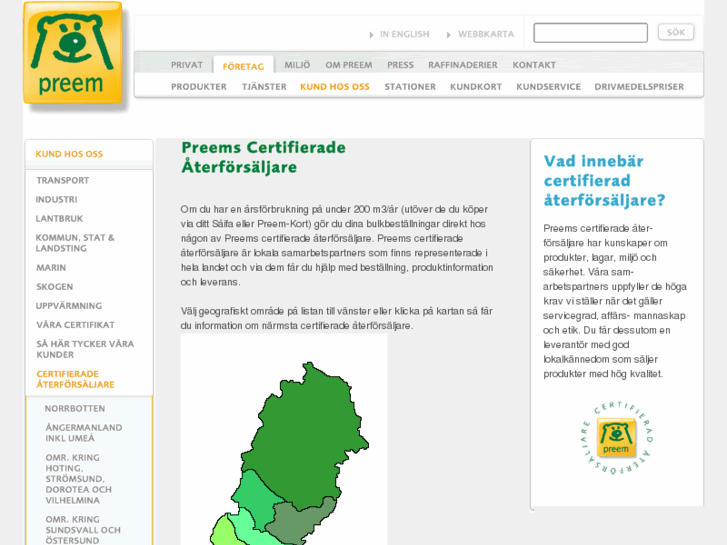Open Industri in the sidebar

(57, 199)
